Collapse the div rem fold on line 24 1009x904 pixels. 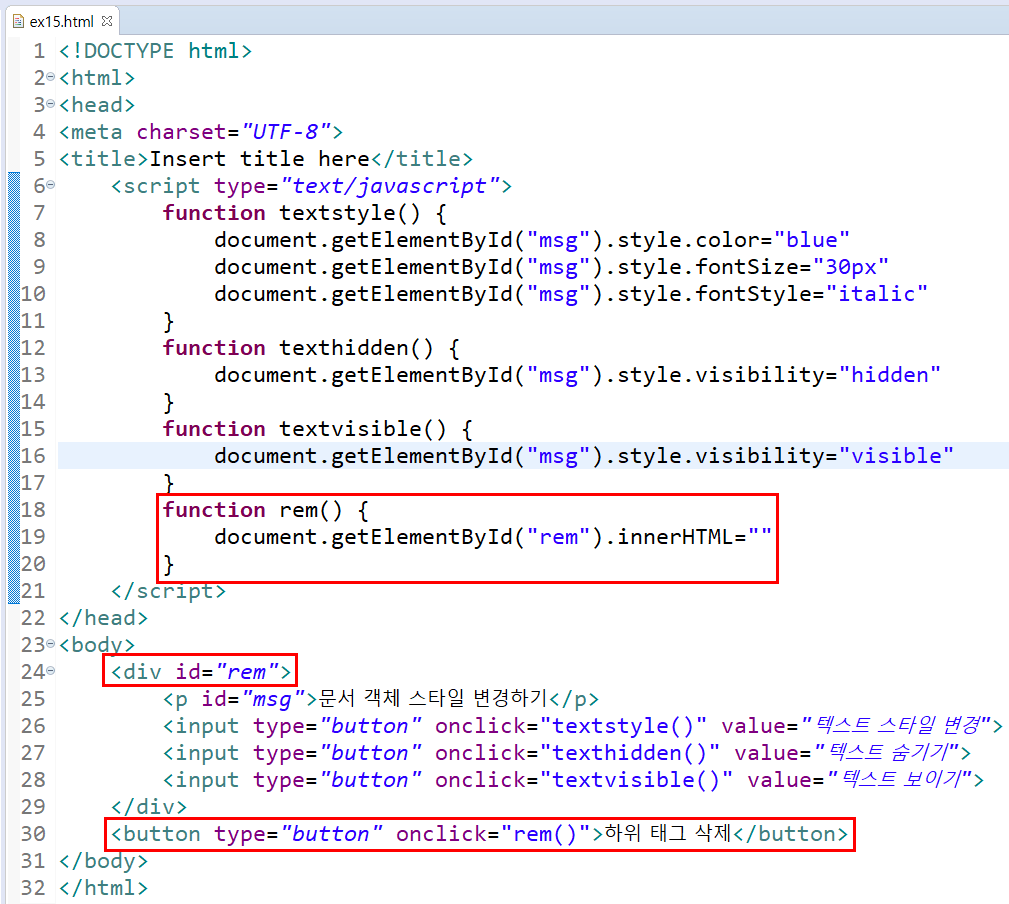(x=51, y=671)
